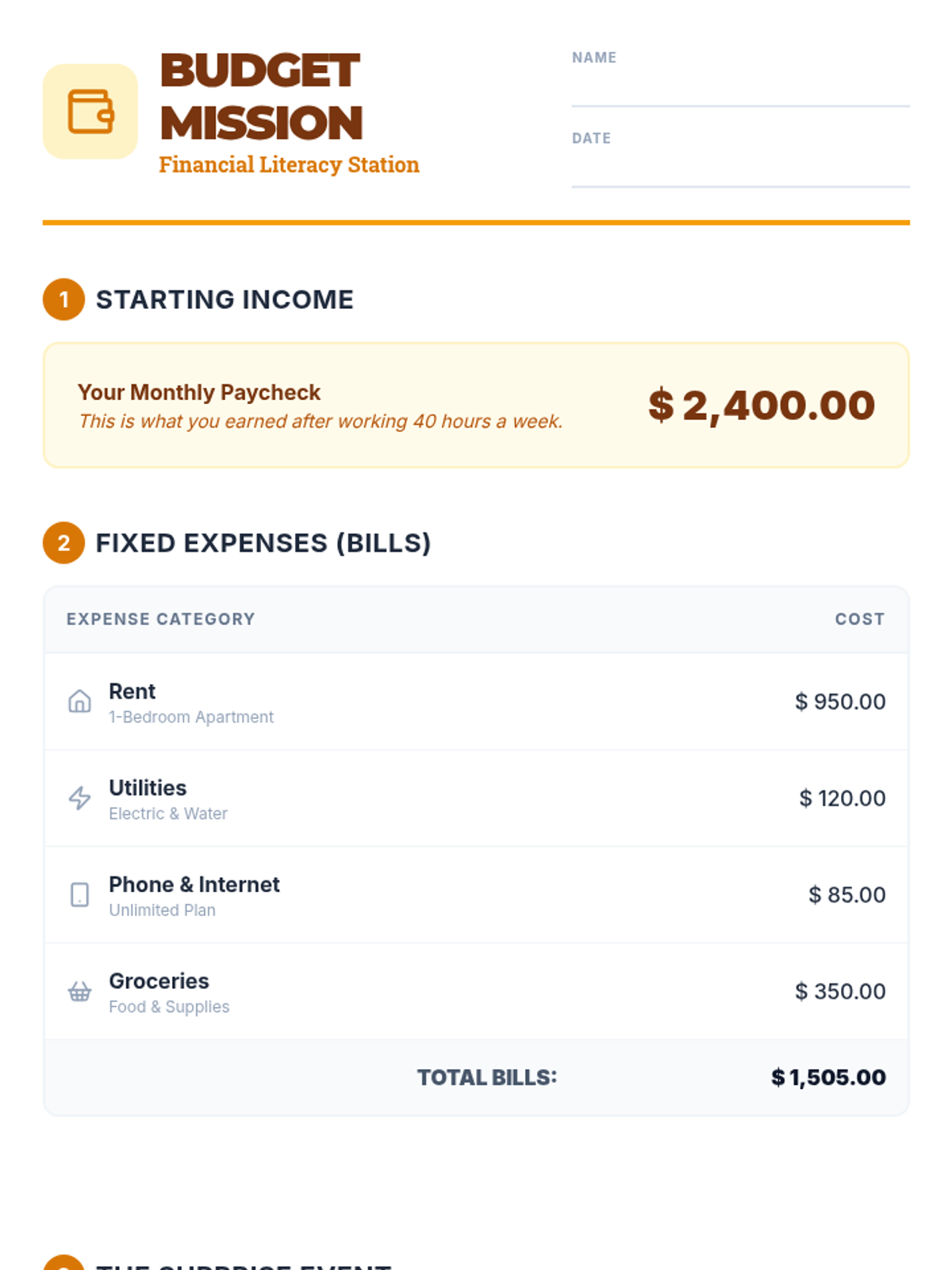Click the Total Bills $1,505.00 amount
This screenshot has width=952, height=1270.
point(828,1077)
